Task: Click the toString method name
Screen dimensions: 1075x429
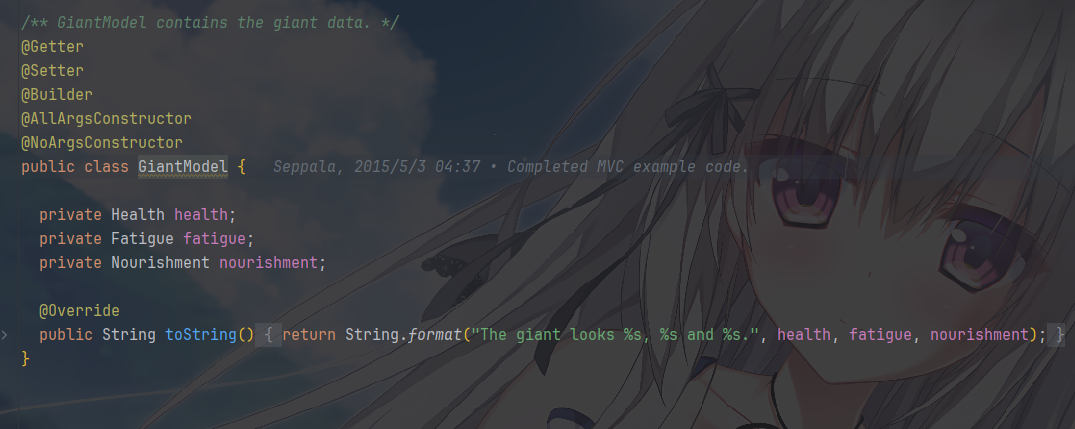Action: point(201,334)
